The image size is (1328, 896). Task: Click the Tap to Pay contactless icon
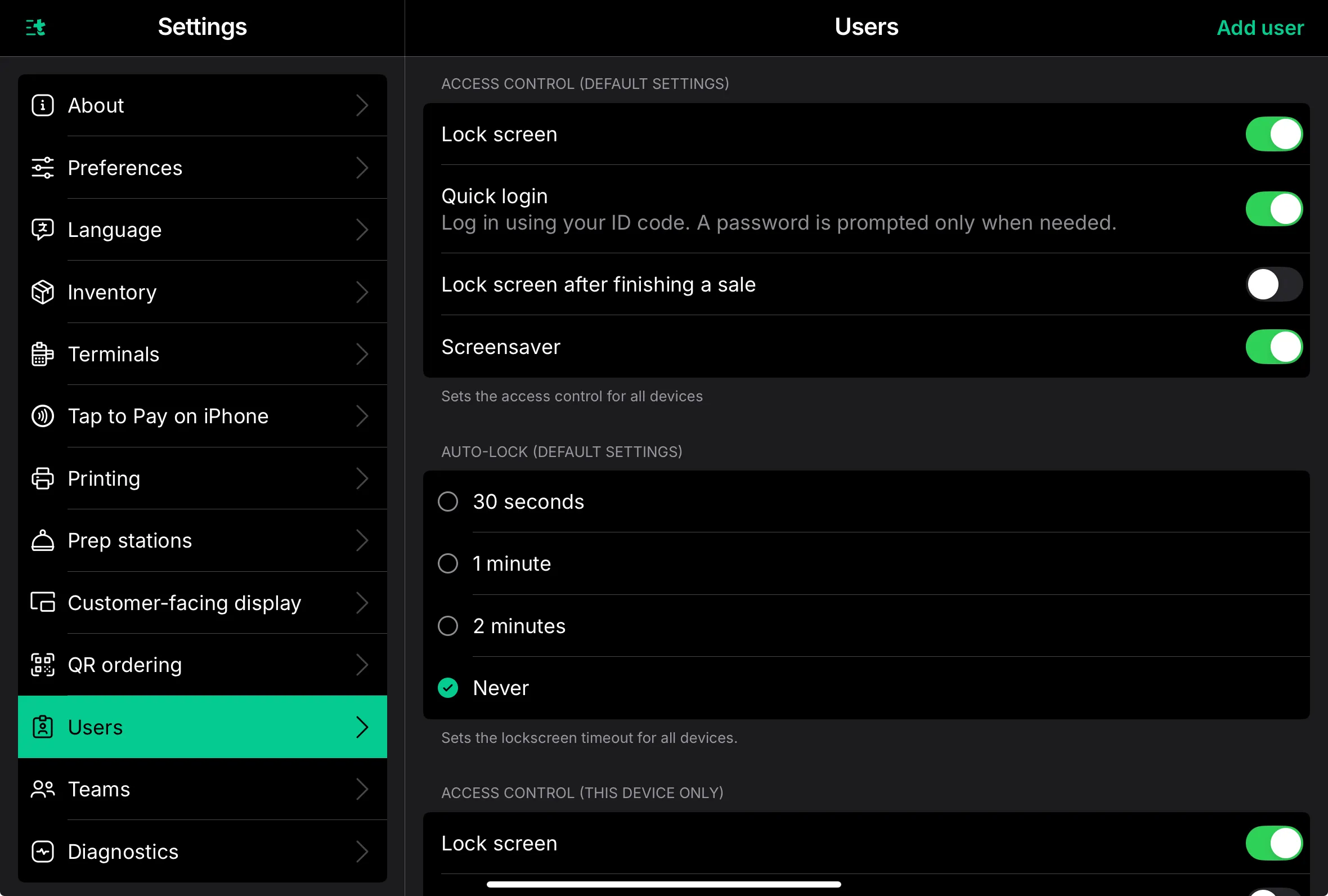coord(43,416)
